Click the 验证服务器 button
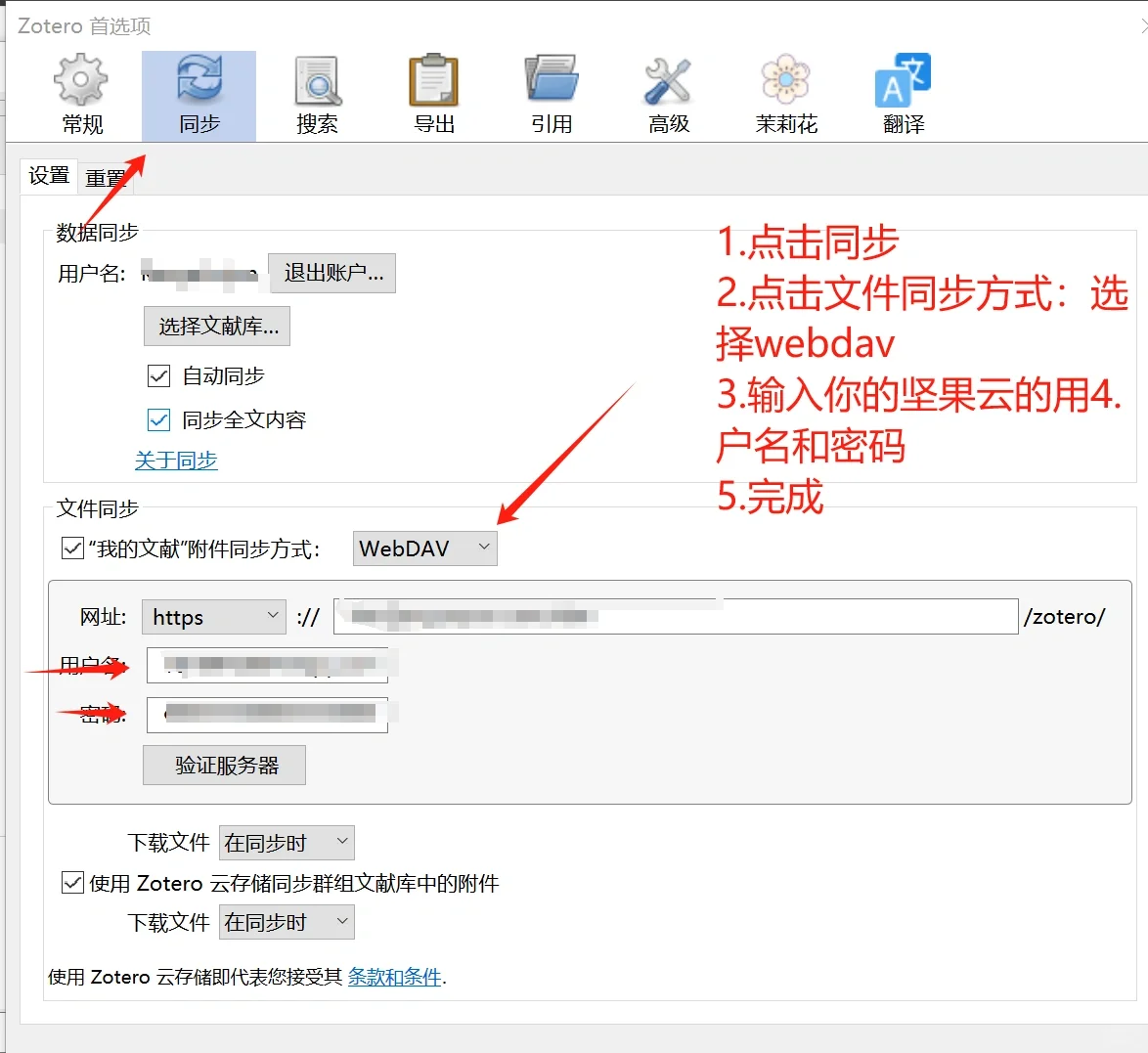This screenshot has width=1148, height=1053. tap(224, 765)
